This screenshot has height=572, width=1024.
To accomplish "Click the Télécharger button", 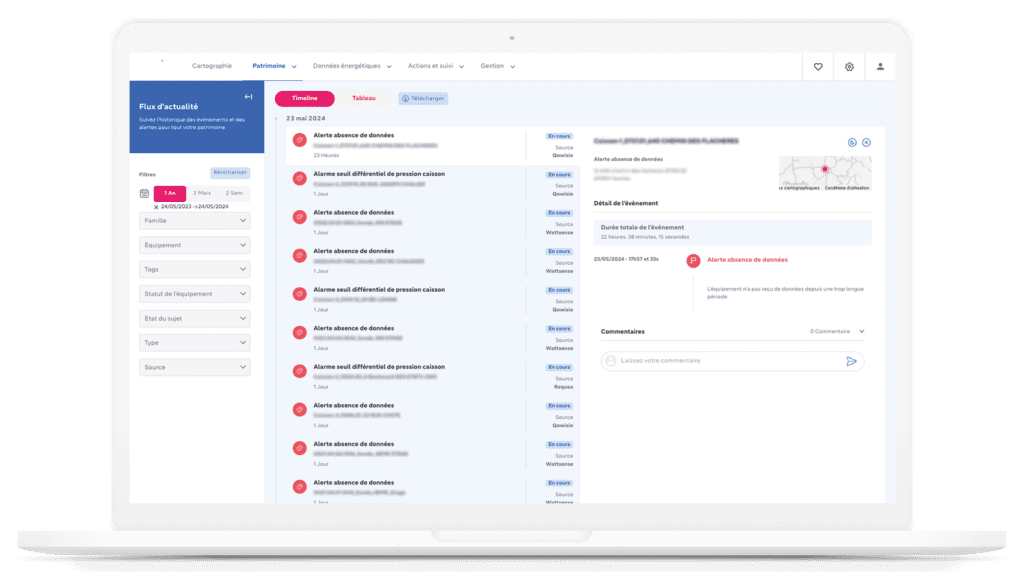I will [423, 99].
